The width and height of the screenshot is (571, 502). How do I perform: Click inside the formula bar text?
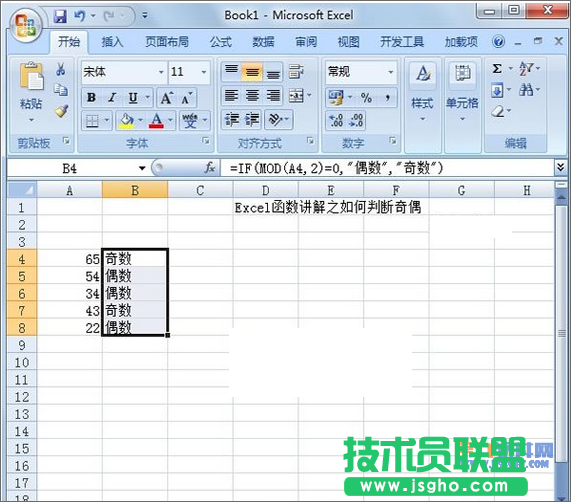click(x=336, y=168)
